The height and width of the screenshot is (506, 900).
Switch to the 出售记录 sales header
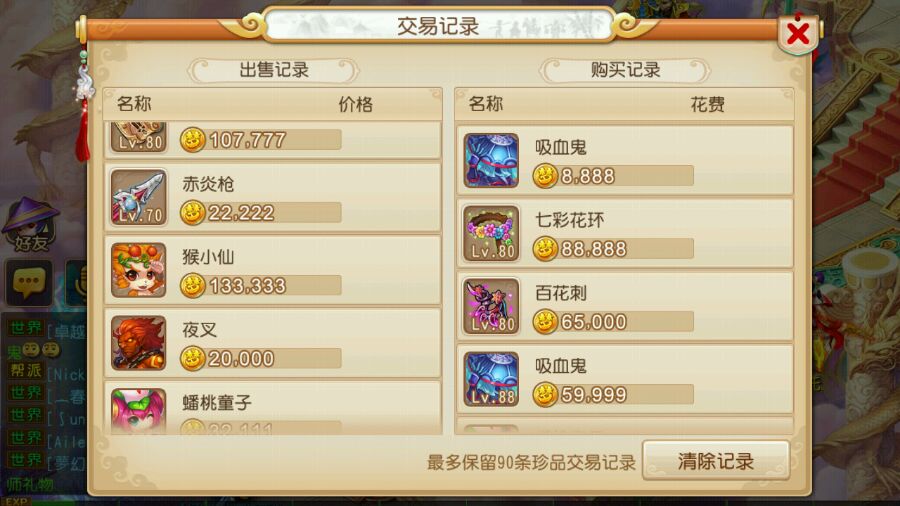[274, 70]
